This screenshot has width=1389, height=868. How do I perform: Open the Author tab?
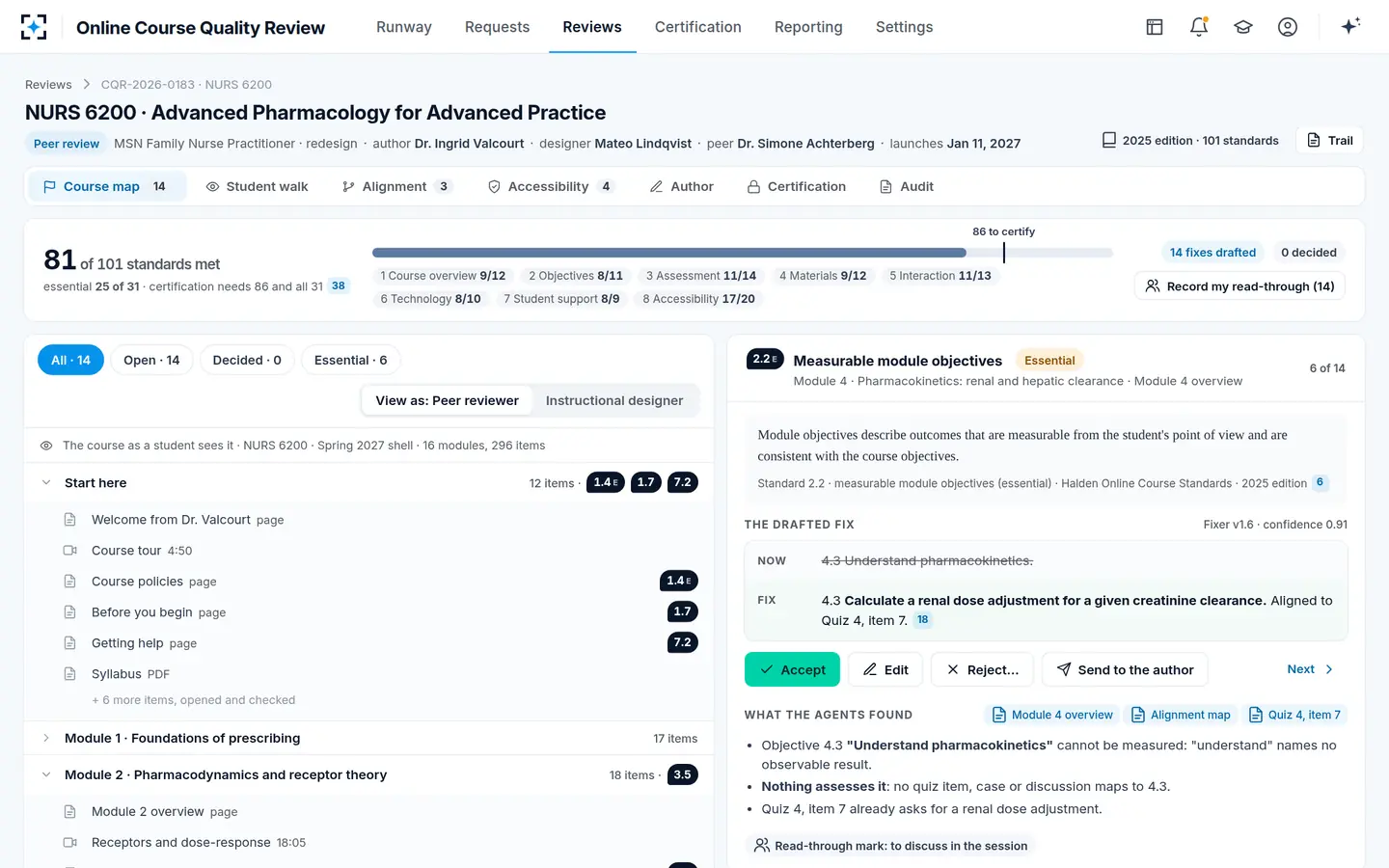click(x=681, y=186)
